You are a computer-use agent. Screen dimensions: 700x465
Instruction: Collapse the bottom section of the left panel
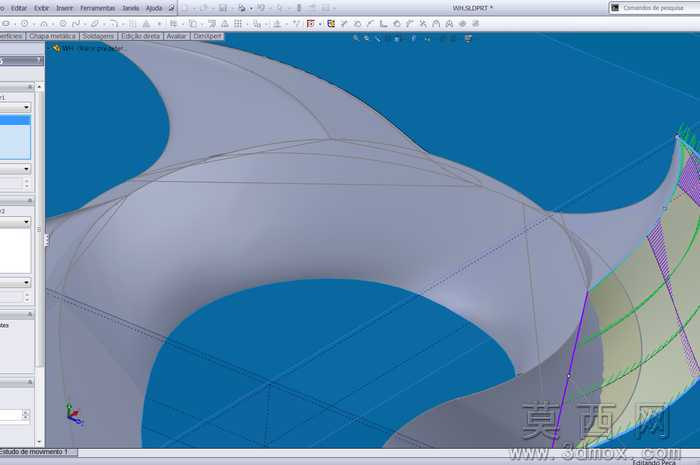30,382
